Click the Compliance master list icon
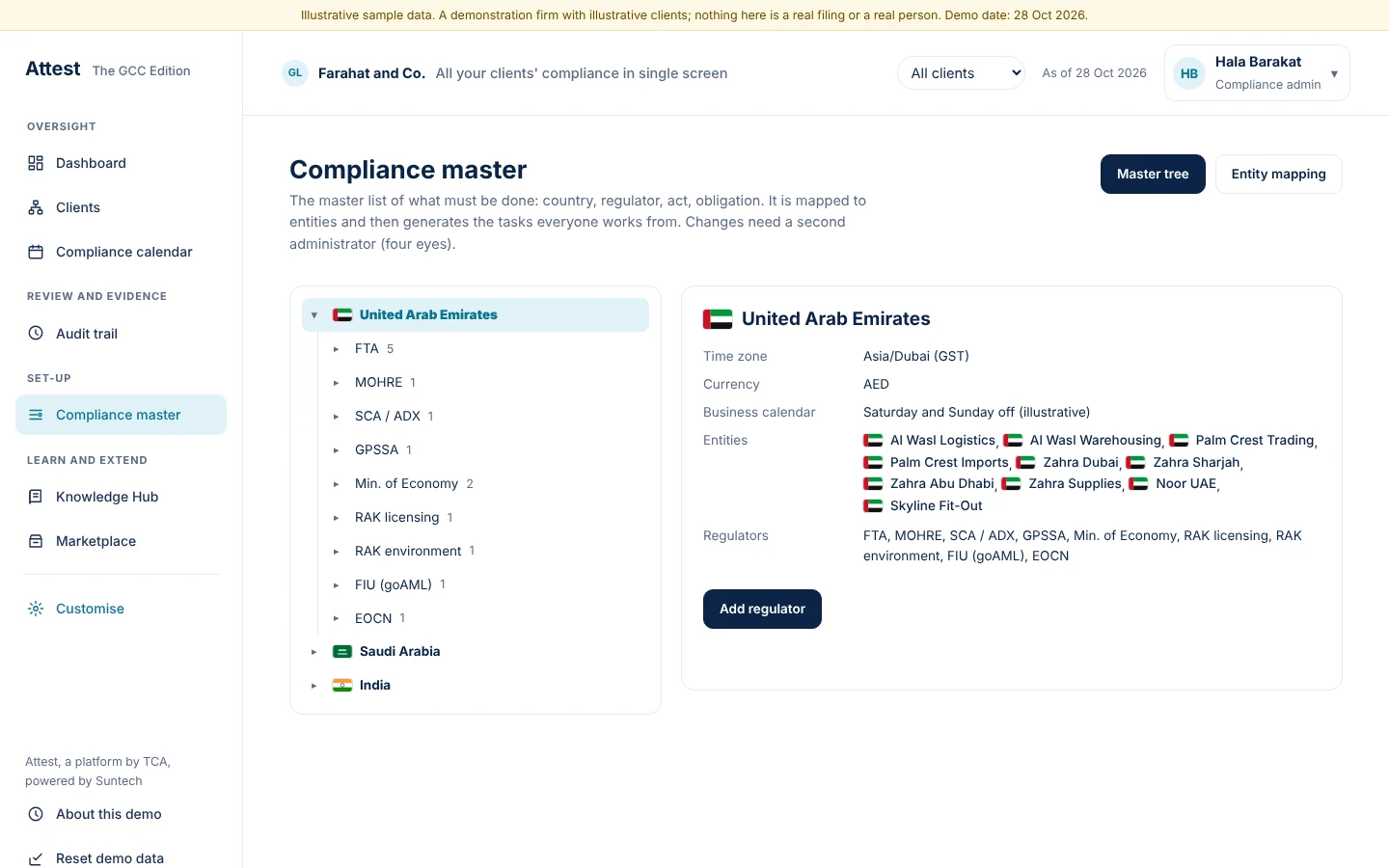 pyautogui.click(x=36, y=415)
